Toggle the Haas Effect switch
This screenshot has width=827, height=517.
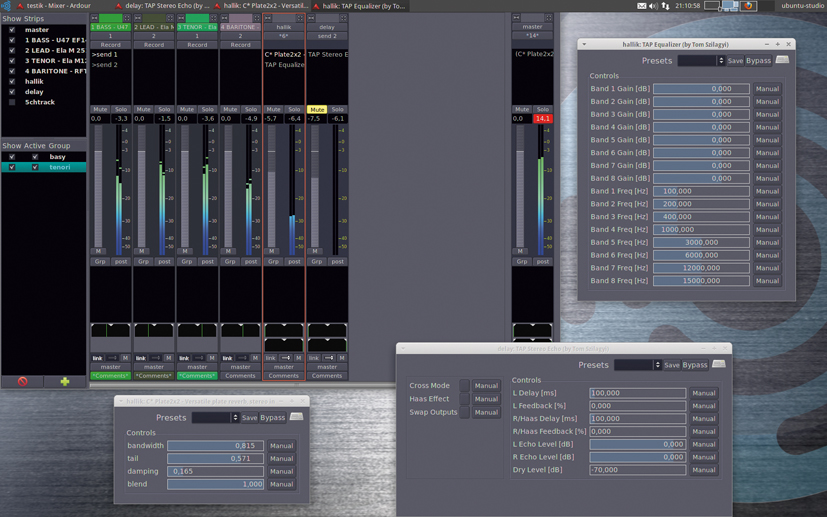[x=464, y=399]
